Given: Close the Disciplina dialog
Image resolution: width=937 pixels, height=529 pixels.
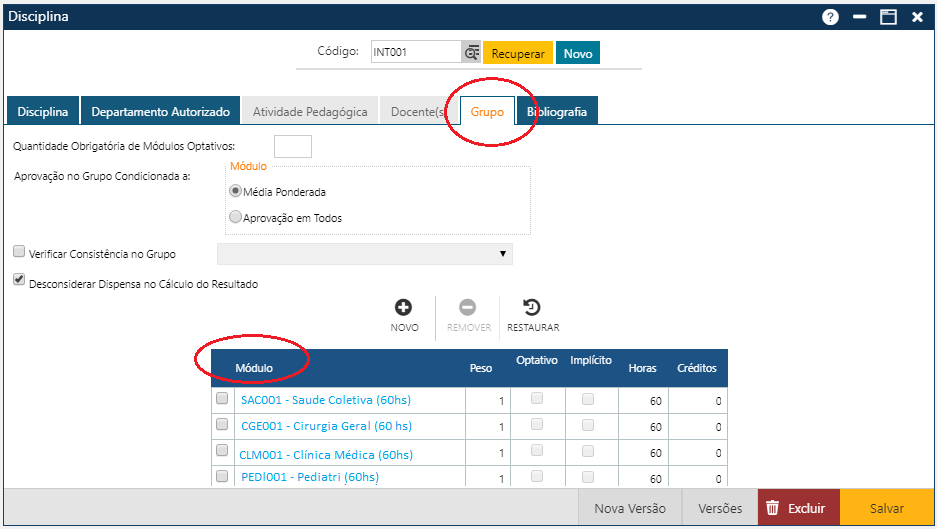Looking at the screenshot, I should 917,17.
